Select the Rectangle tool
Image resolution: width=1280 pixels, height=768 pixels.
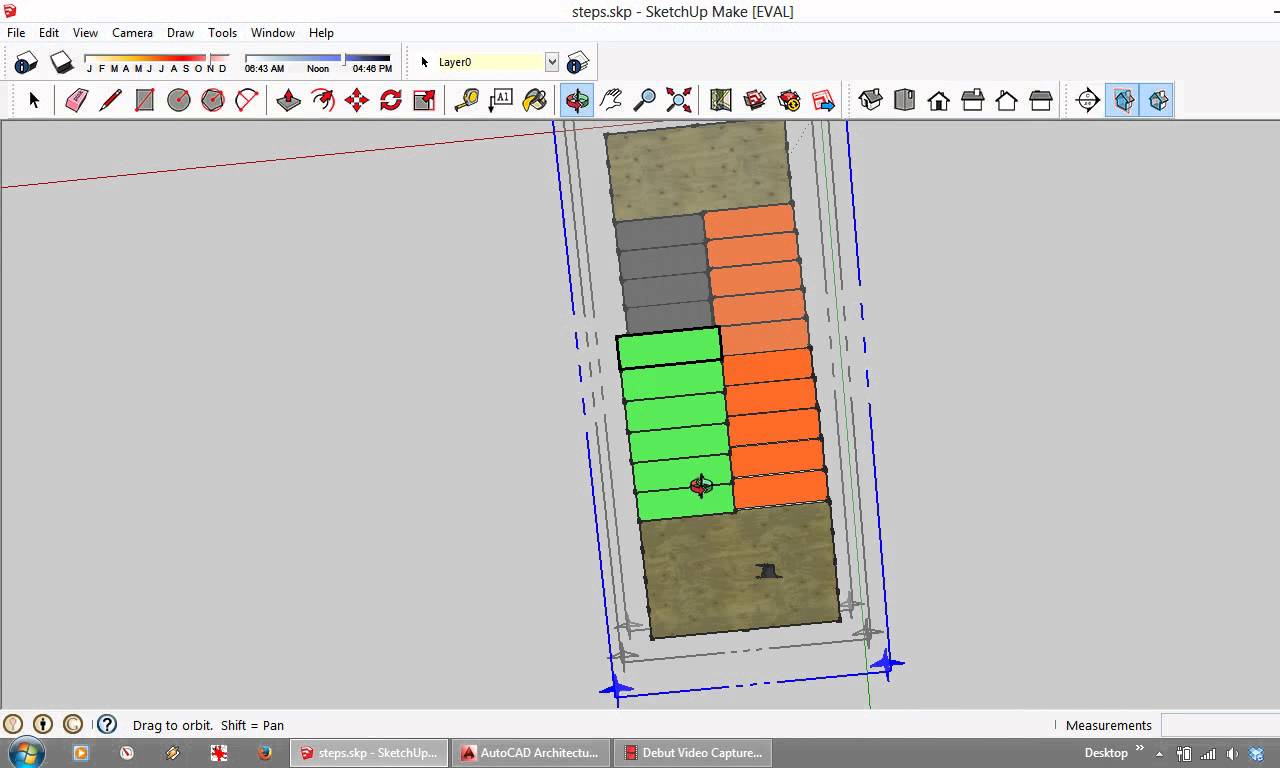[x=144, y=100]
